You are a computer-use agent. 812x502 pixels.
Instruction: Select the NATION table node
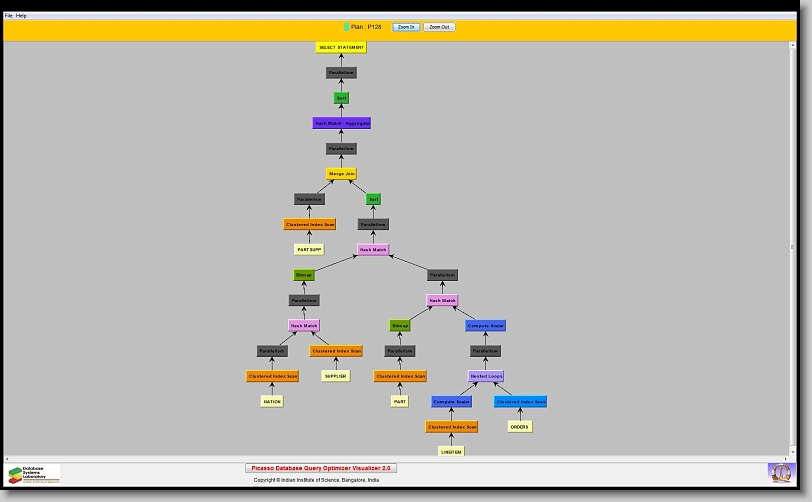click(x=272, y=401)
